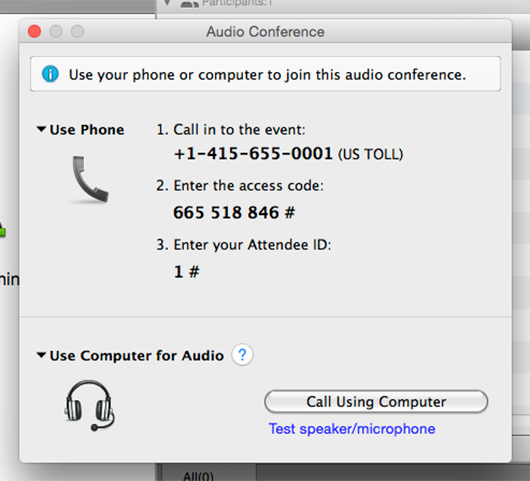Click the grayed-out minimize window button
Image resolution: width=530 pixels, height=481 pixels.
(56, 31)
